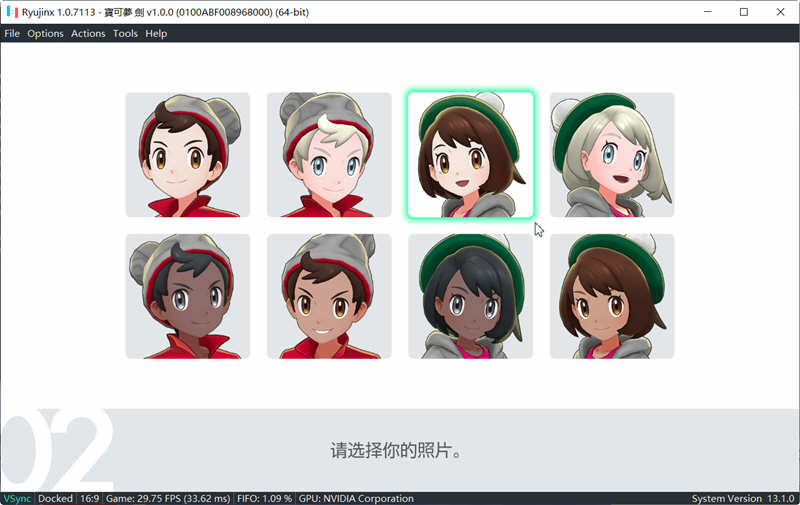
Task: Select dark-skinned boy with black hair portrait
Action: coord(188,296)
